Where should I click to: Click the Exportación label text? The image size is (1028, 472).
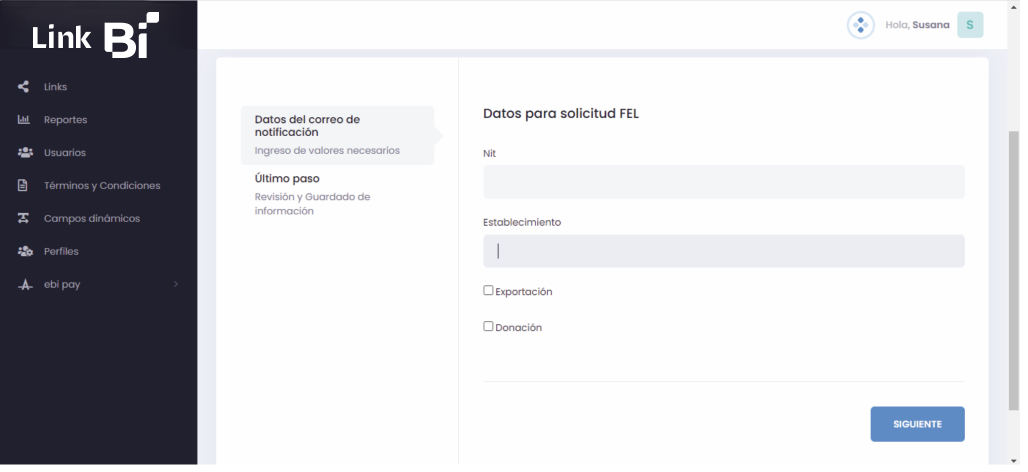524,292
